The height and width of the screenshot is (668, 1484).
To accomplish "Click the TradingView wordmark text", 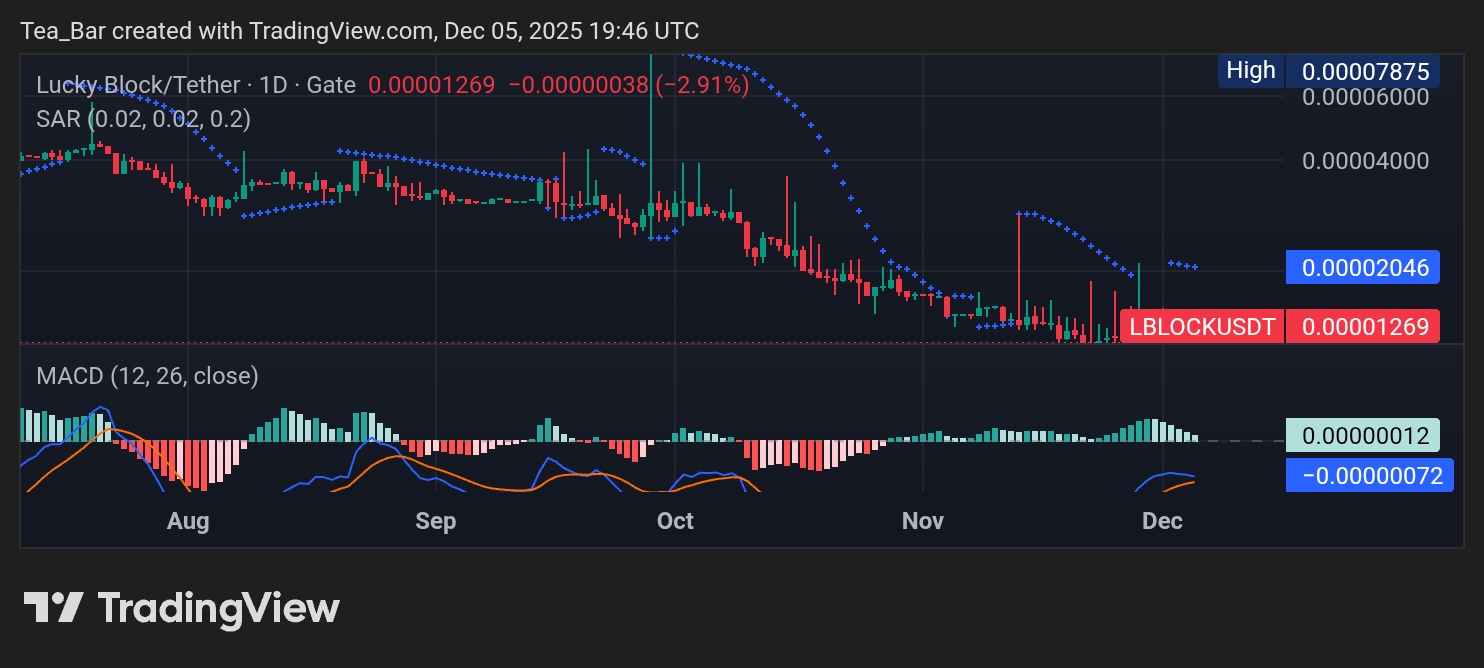I will 219,608.
